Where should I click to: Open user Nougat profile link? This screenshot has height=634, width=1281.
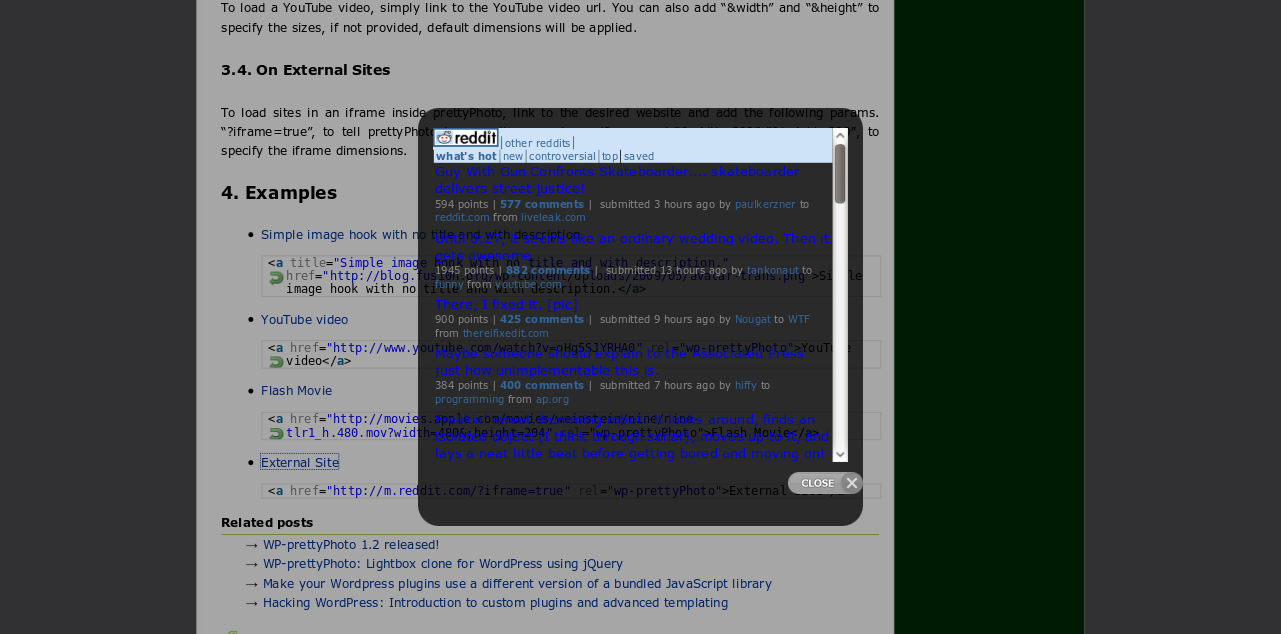753,319
